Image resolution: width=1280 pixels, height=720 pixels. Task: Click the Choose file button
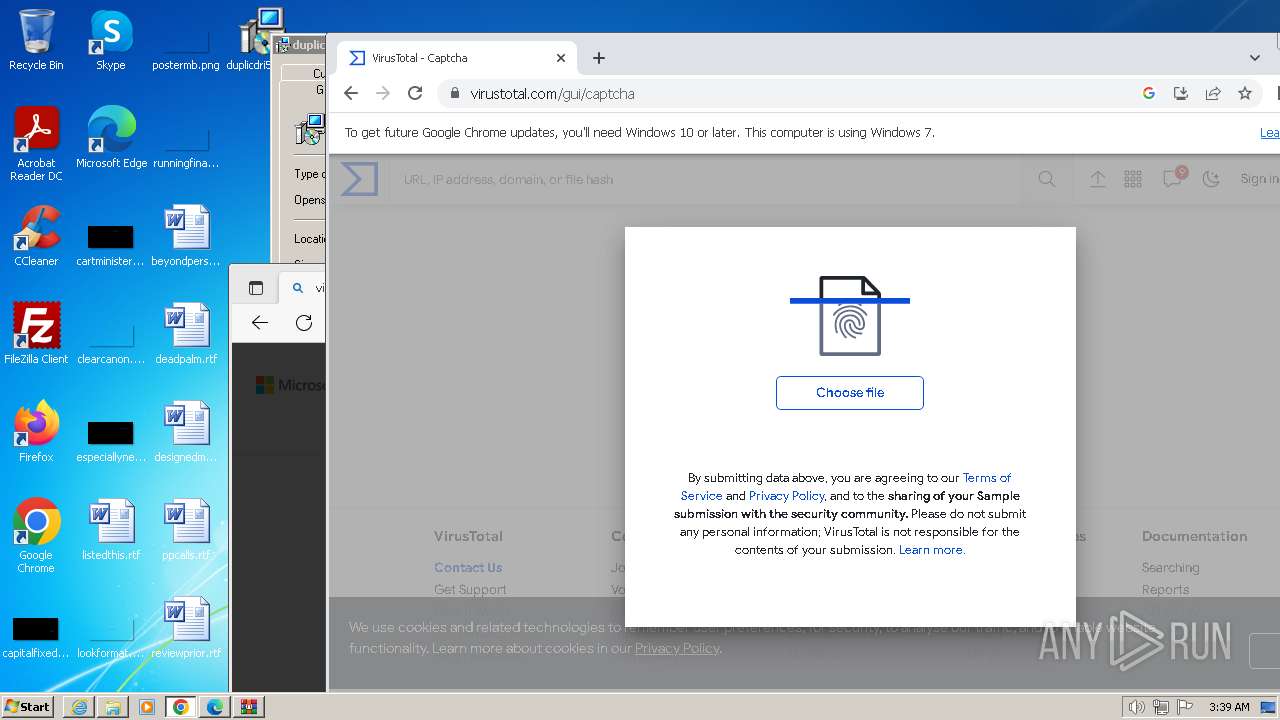[849, 393]
